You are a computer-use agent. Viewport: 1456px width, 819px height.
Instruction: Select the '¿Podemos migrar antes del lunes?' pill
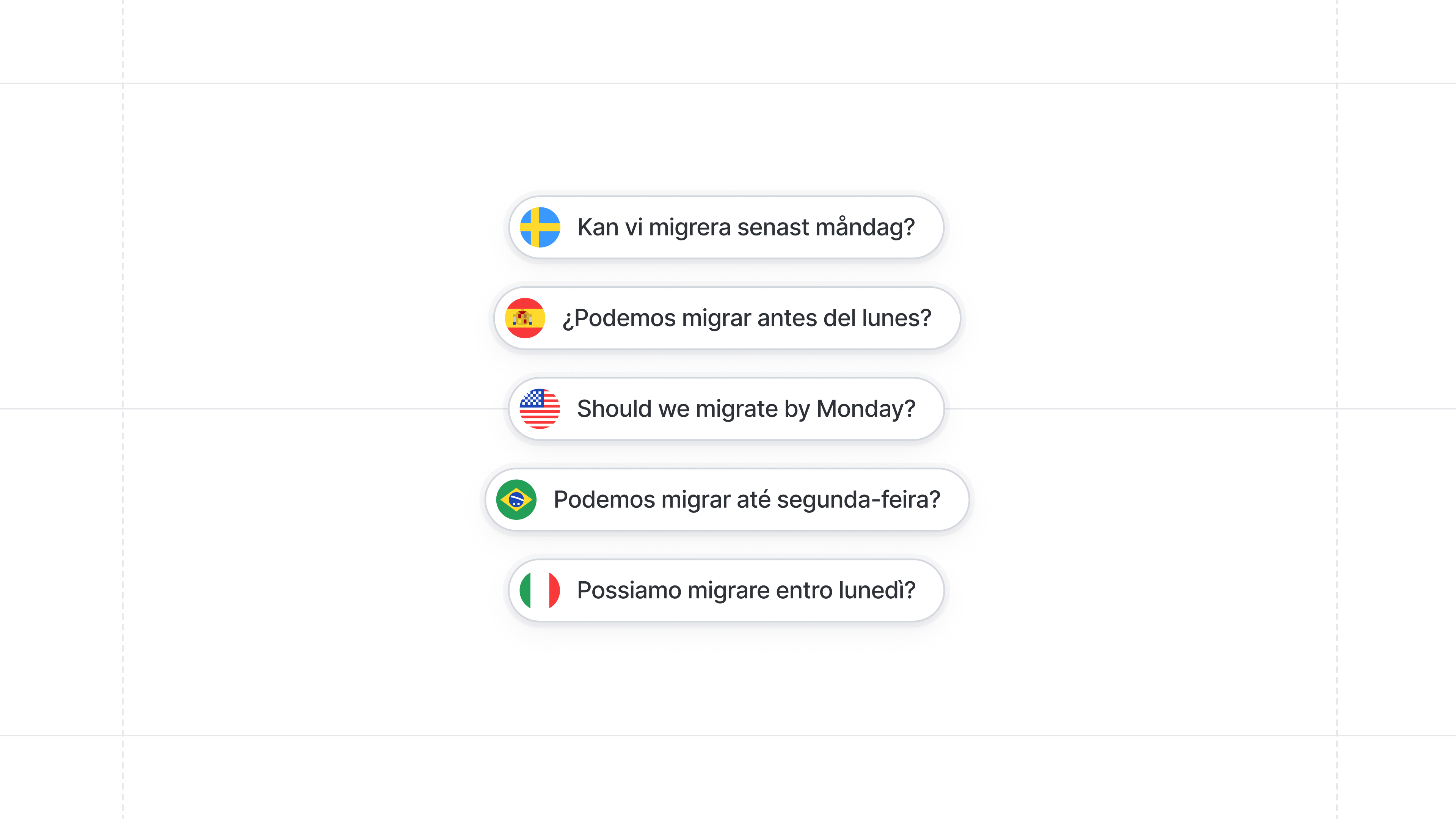(726, 318)
